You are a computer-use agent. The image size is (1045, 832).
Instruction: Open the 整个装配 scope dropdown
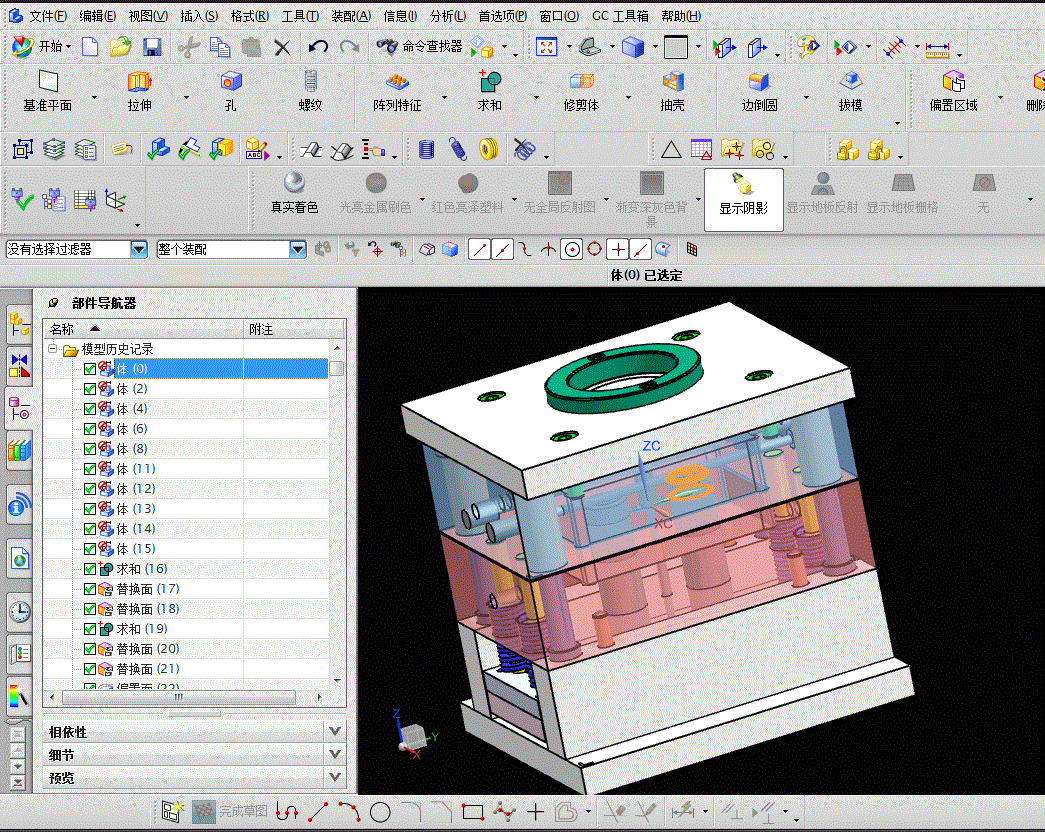[297, 249]
